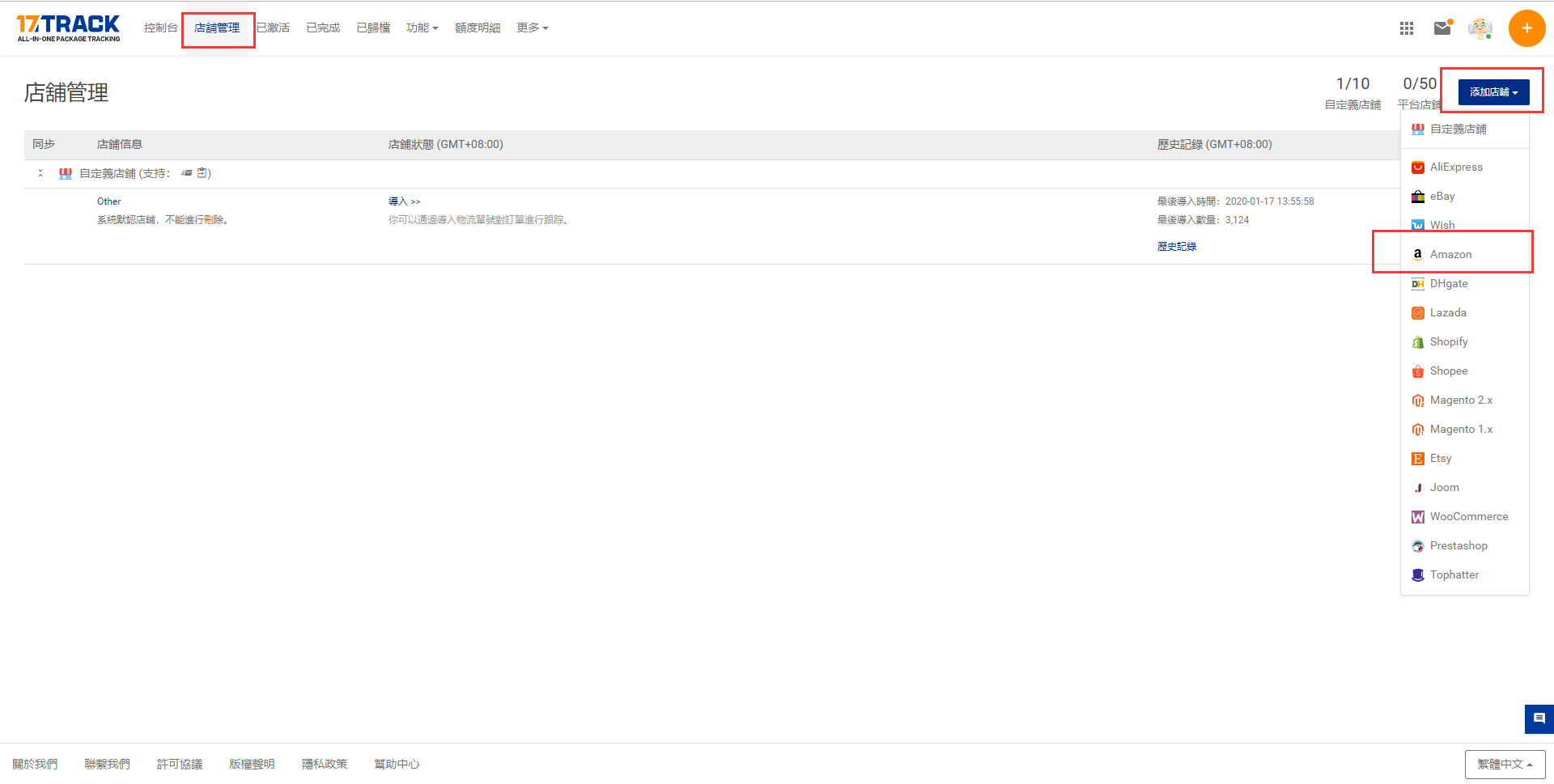
Task: Click the orange plus button
Action: tap(1526, 28)
